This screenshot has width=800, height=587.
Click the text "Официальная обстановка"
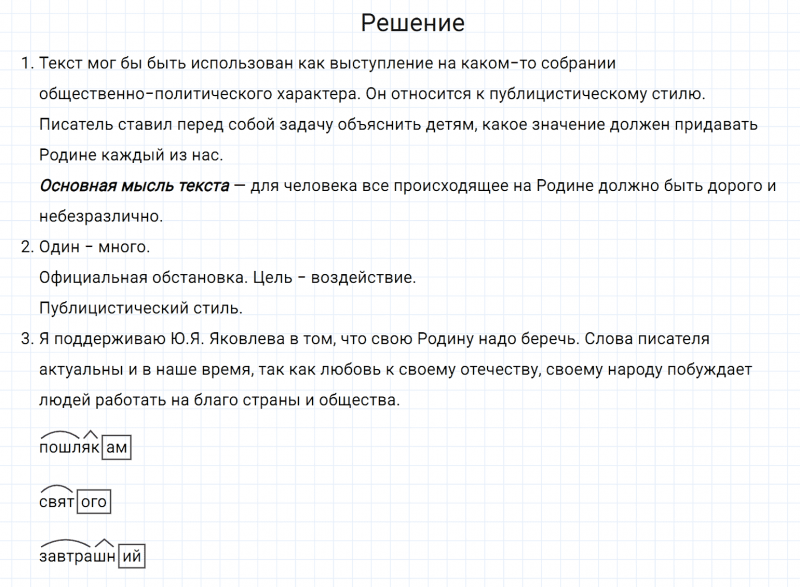tap(142, 277)
